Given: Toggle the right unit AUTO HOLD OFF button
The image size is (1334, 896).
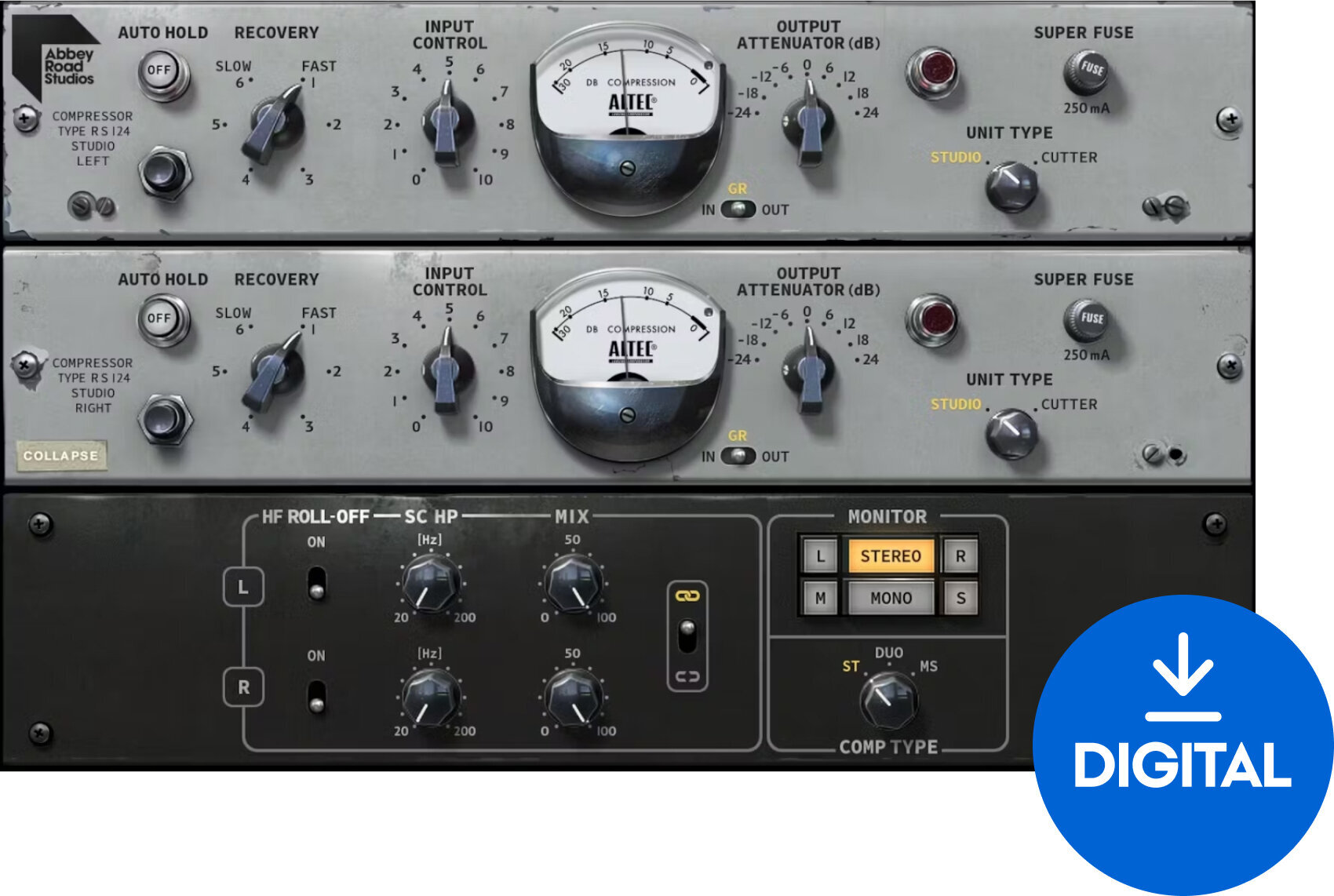Looking at the screenshot, I should click(160, 319).
